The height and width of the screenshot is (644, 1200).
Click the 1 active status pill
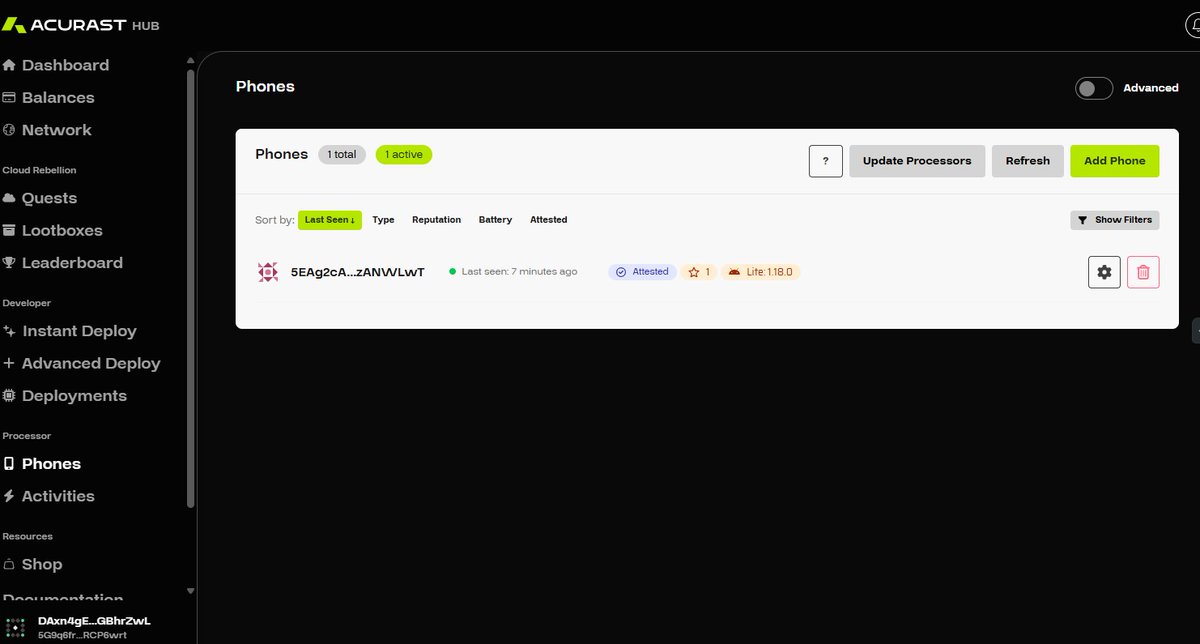coord(403,154)
